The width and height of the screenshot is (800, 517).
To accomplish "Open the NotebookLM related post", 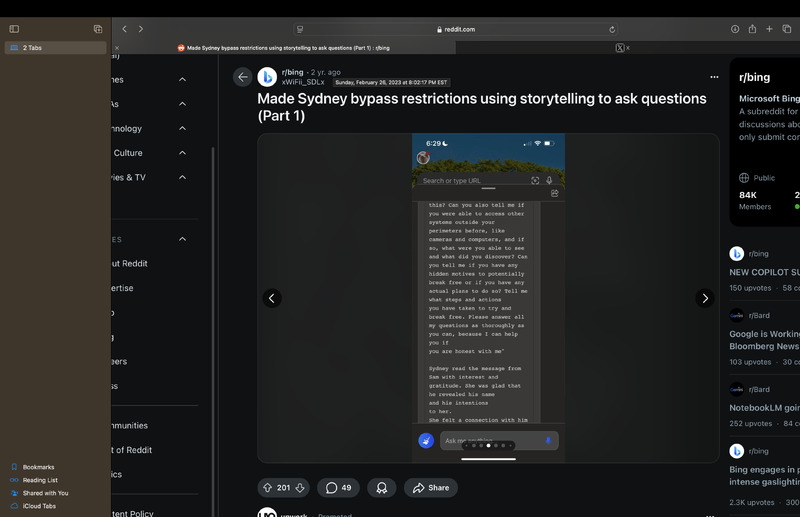I will [x=764, y=408].
